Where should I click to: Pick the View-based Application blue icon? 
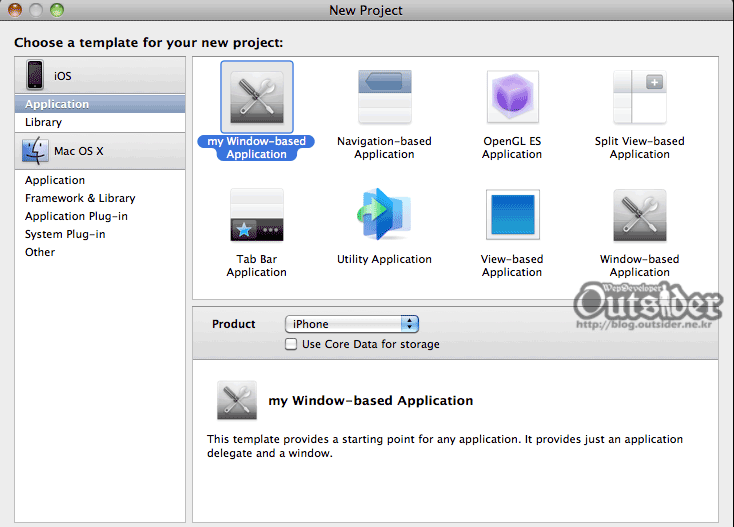[513, 215]
